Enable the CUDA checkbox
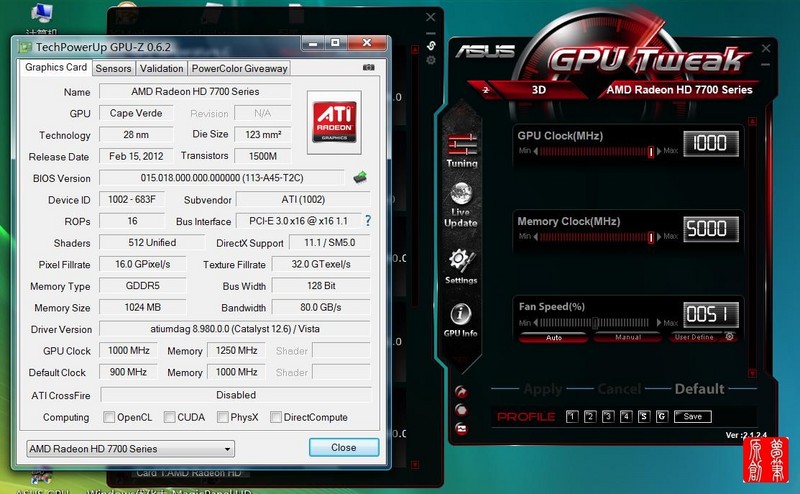This screenshot has height=494, width=800. (169, 417)
